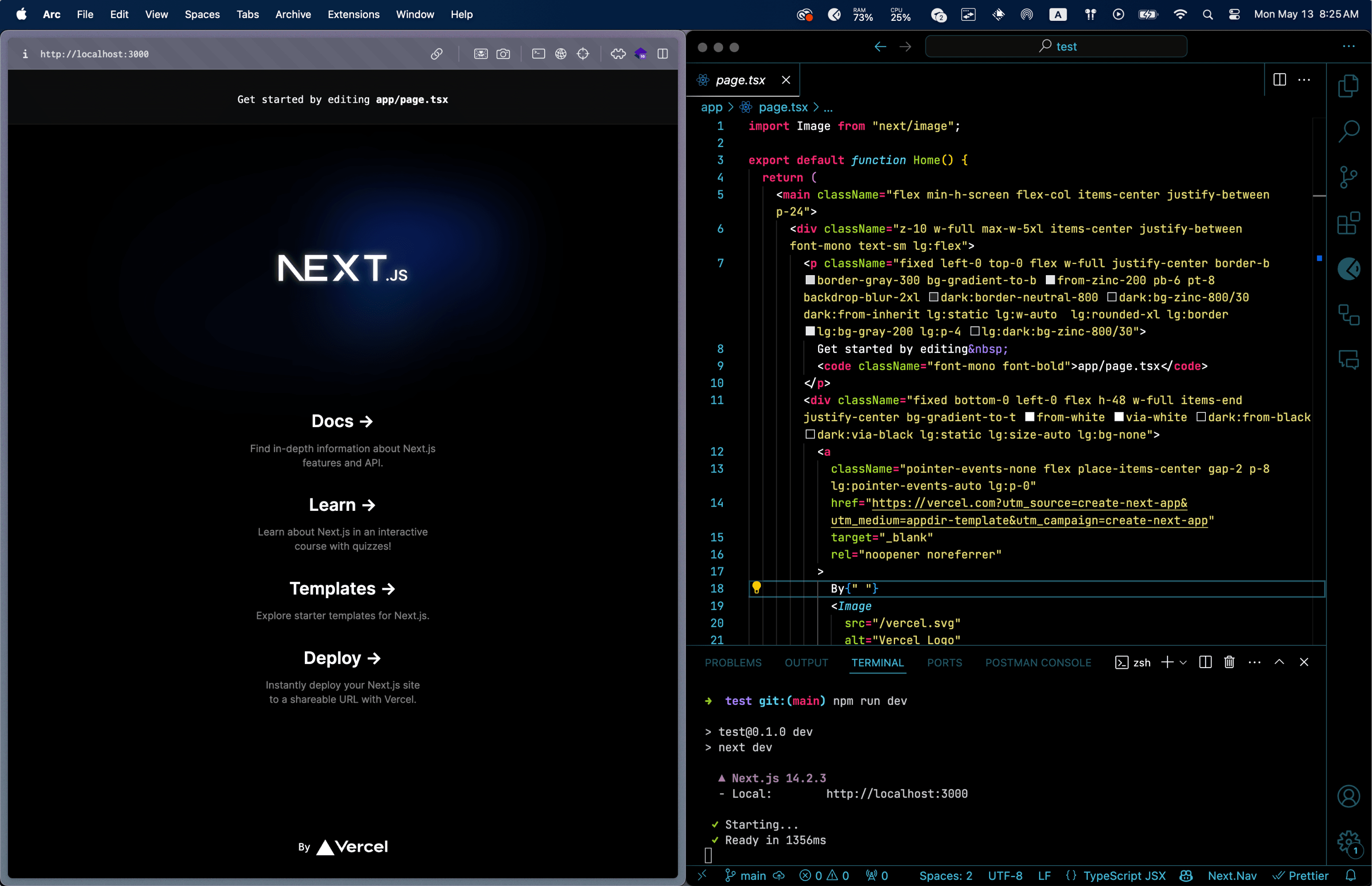1372x886 pixels.
Task: Expand the 'app' breadcrumb segment
Action: (711, 107)
